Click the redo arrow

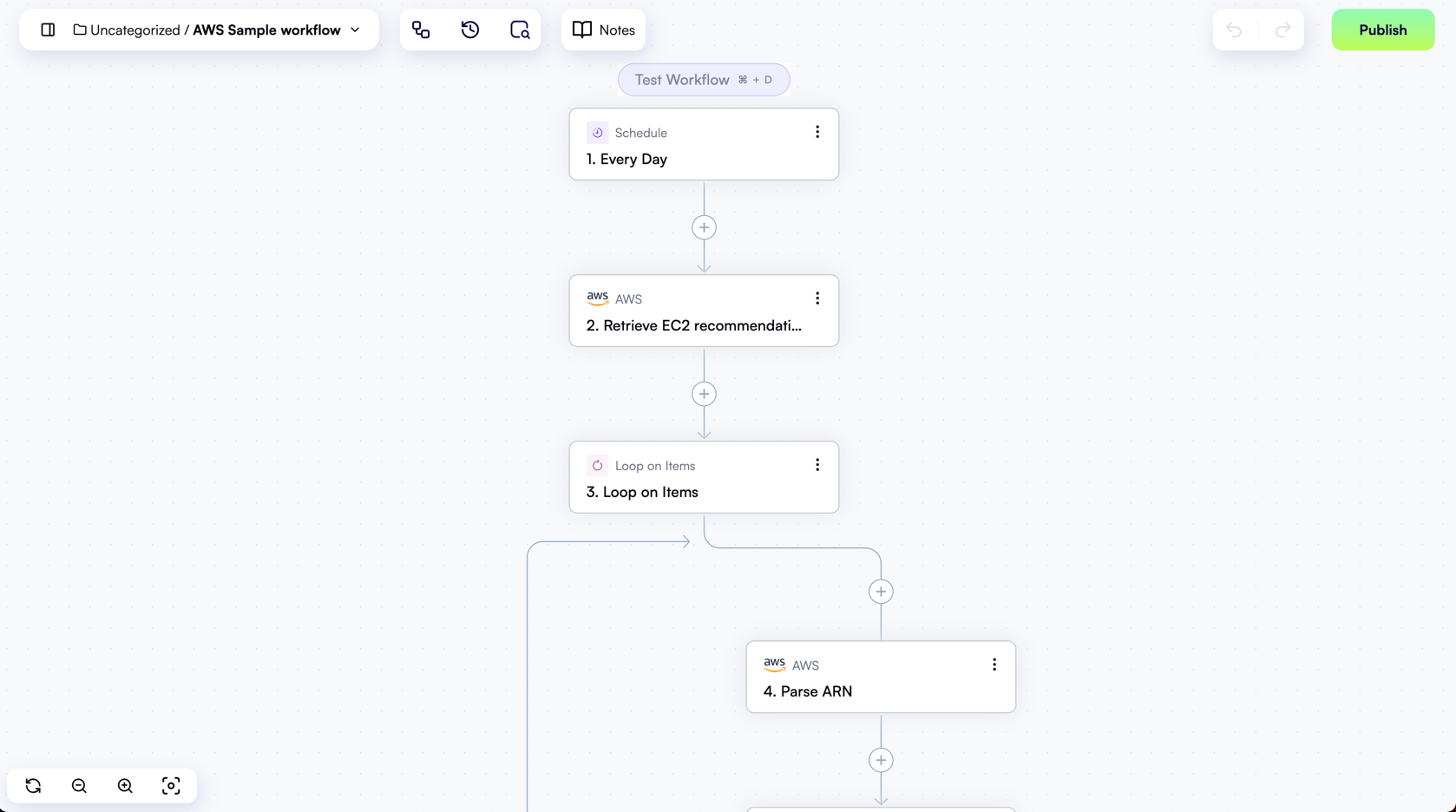point(1282,29)
